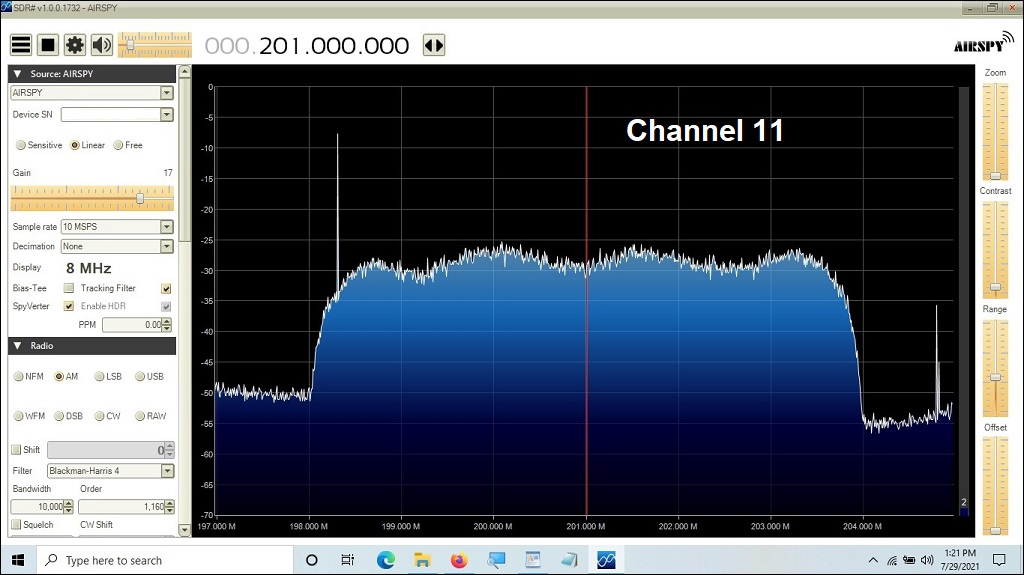Click the Bandwidth stepper arrows
The image size is (1024, 575).
tap(69, 506)
